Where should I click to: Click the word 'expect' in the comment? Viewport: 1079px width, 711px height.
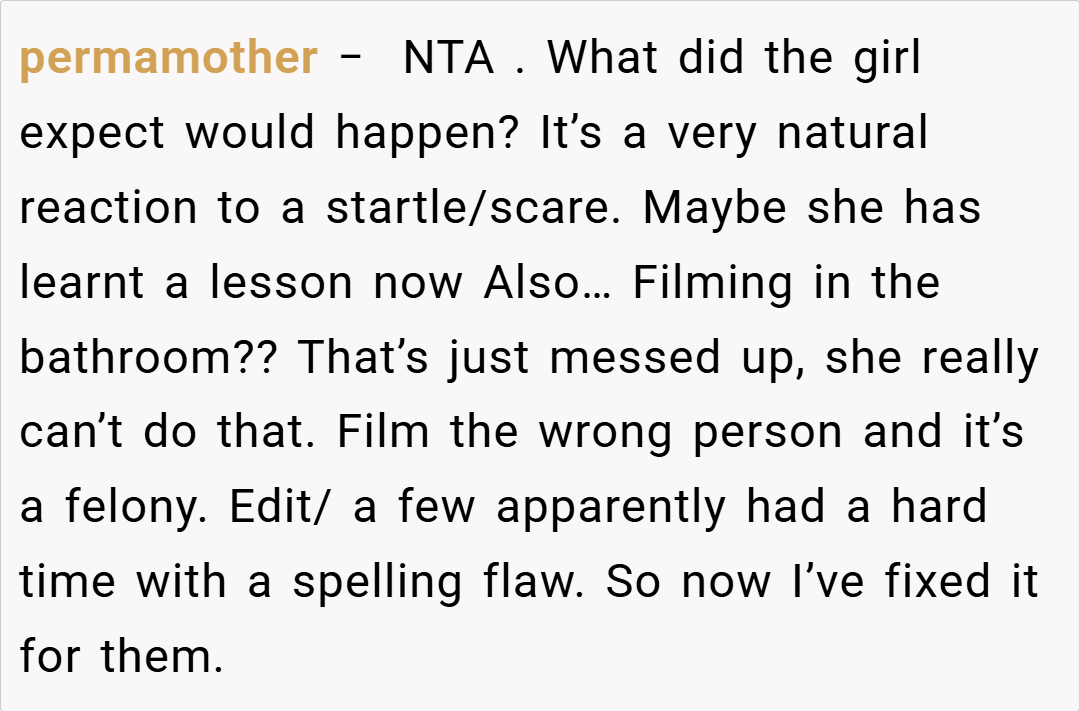point(92,134)
